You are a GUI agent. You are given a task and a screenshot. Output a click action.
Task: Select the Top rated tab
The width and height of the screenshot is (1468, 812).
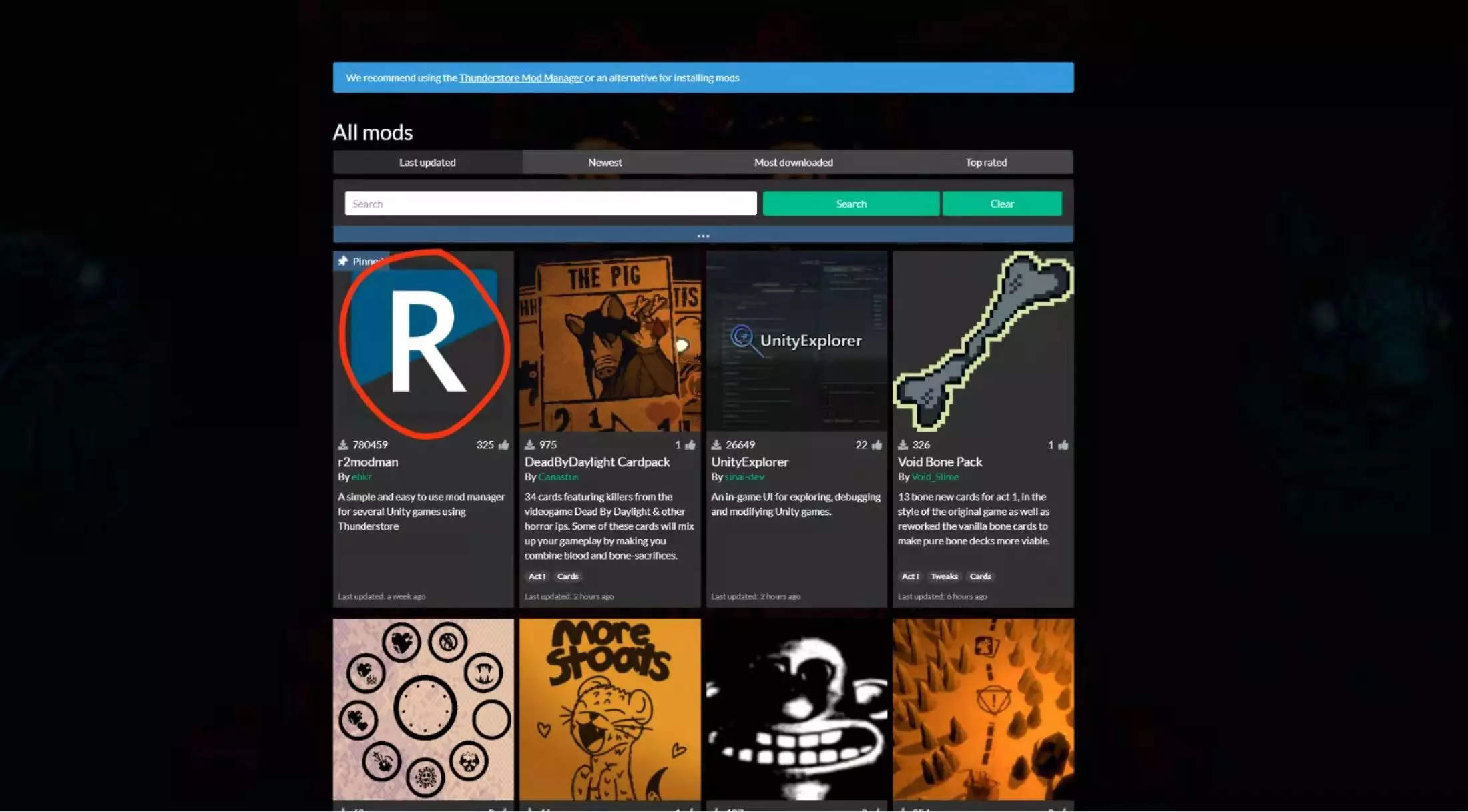click(985, 163)
